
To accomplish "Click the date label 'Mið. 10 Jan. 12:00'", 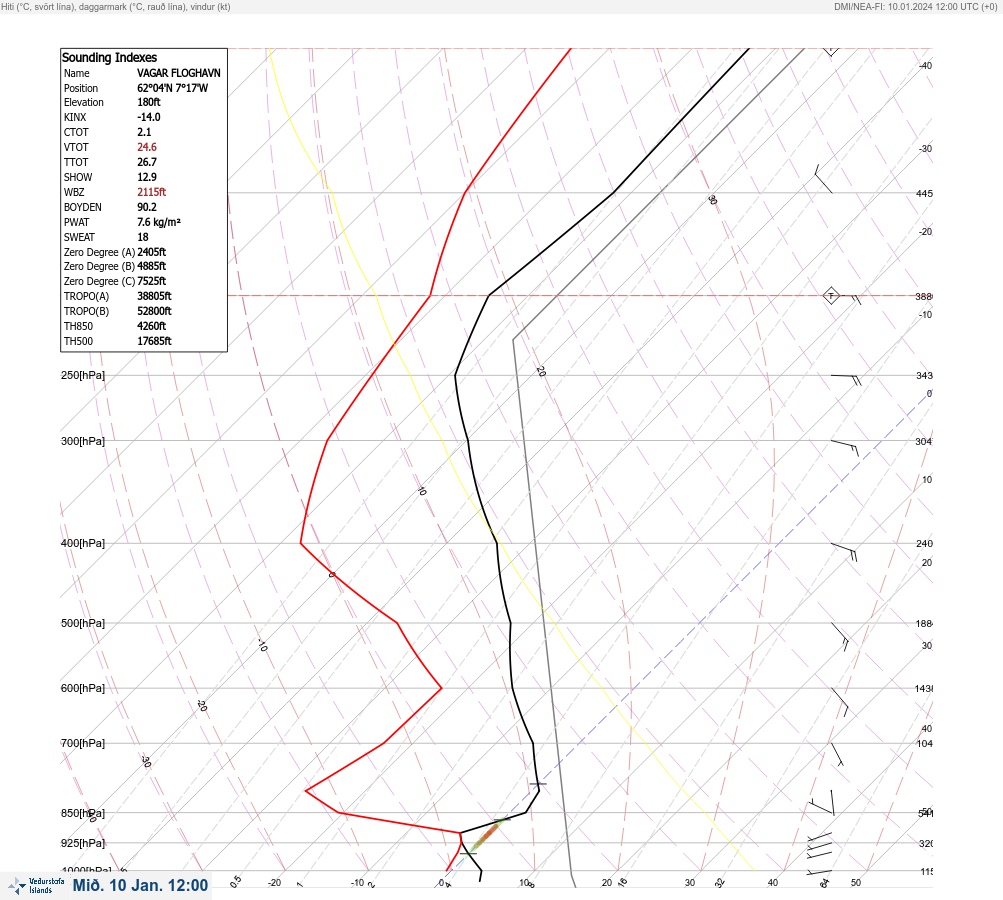I will coord(140,885).
